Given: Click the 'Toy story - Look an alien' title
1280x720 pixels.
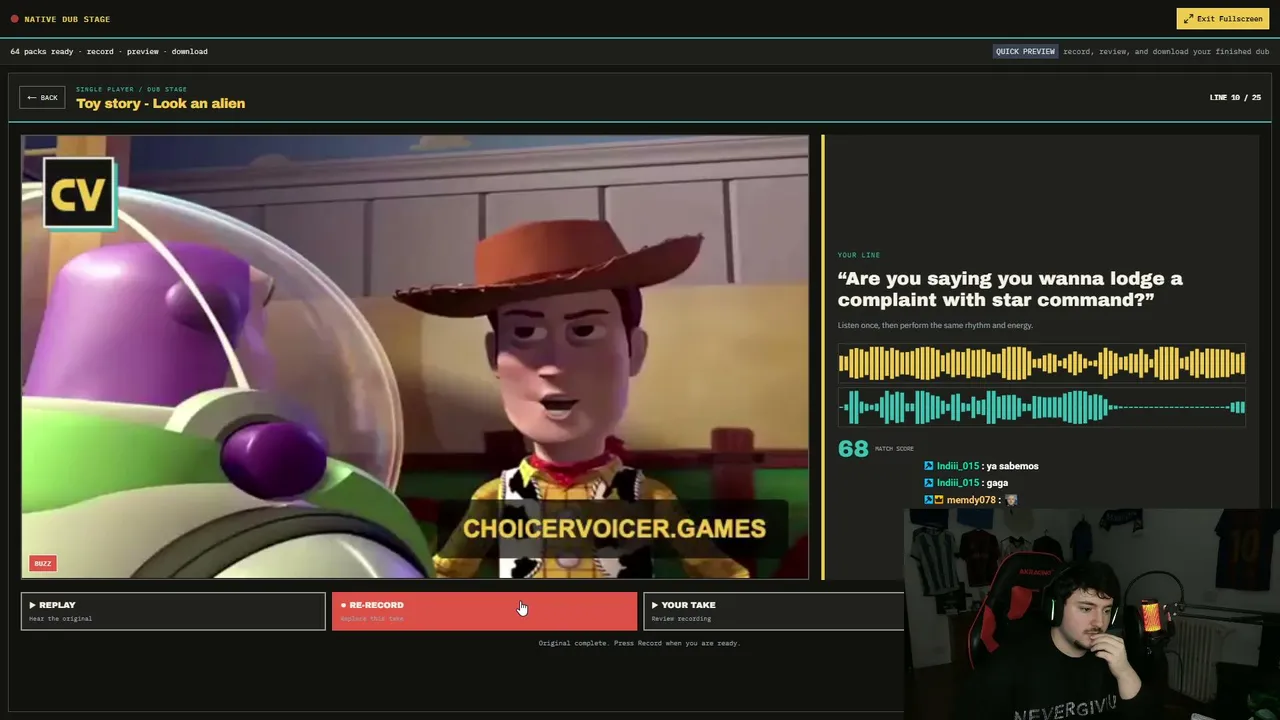Looking at the screenshot, I should pos(160,103).
